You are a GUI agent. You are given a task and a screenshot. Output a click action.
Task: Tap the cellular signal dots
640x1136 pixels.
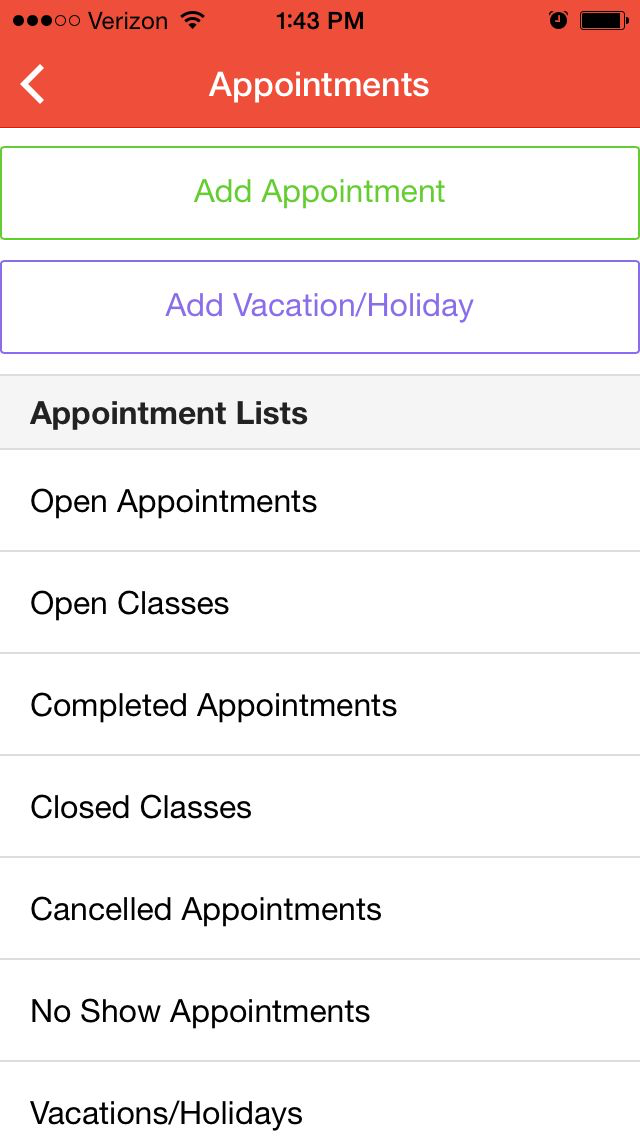tap(46, 20)
